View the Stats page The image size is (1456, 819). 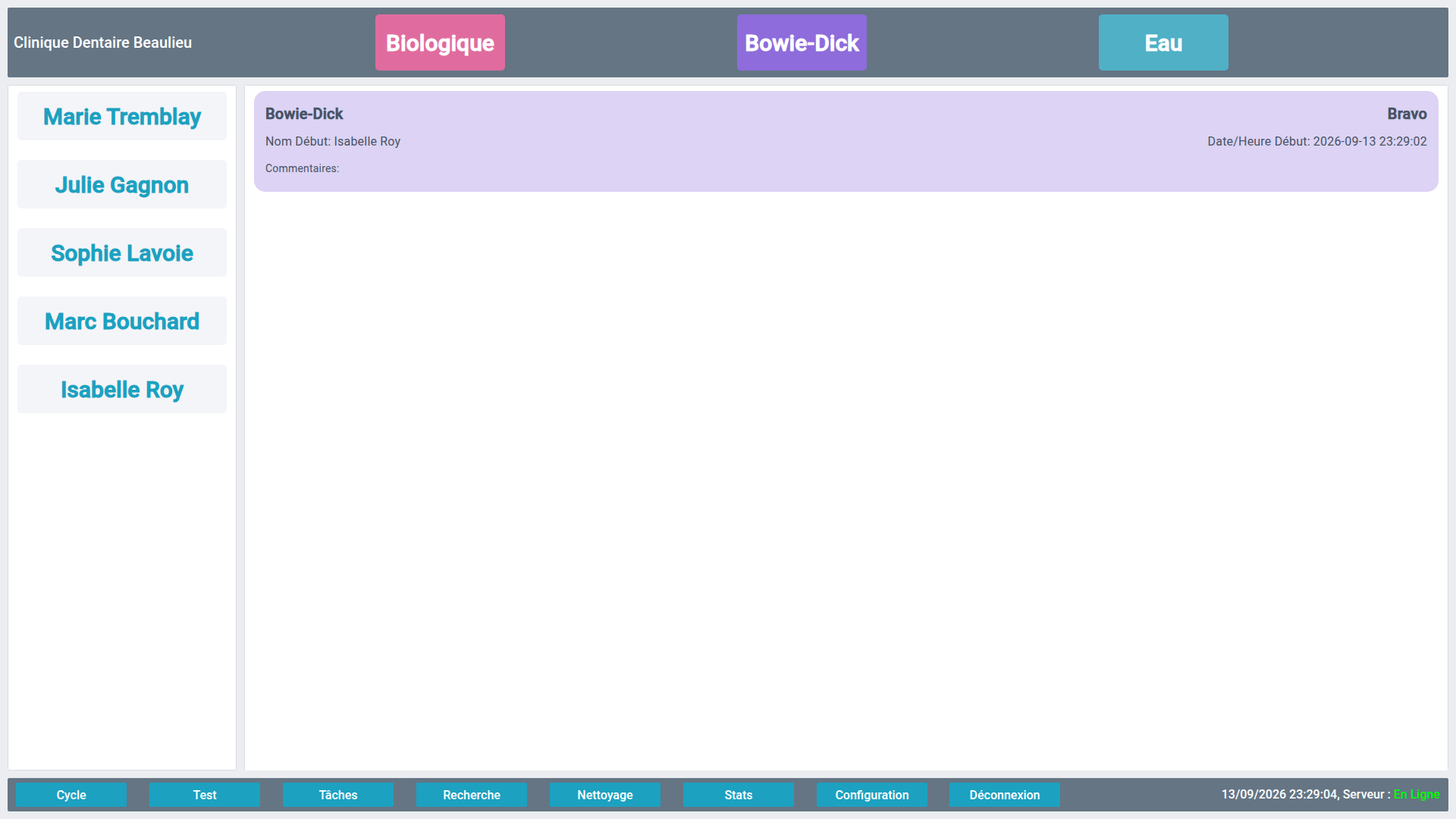coord(739,795)
